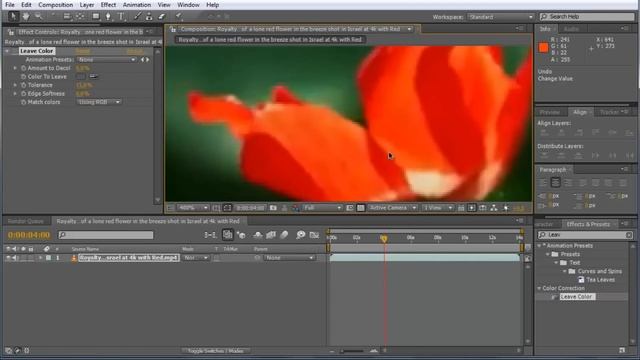The image size is (640, 360).
Task: Select the Rectangle shape tool
Action: 96,16
